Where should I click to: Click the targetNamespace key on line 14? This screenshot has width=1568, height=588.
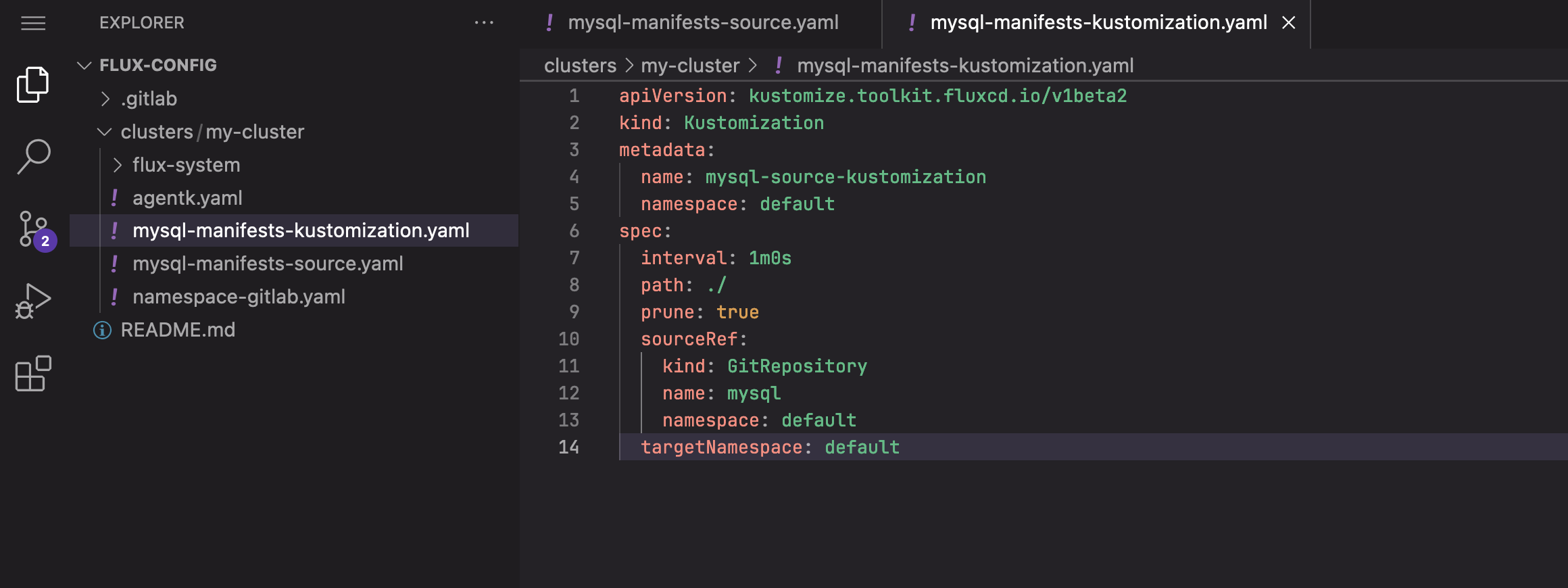(721, 447)
